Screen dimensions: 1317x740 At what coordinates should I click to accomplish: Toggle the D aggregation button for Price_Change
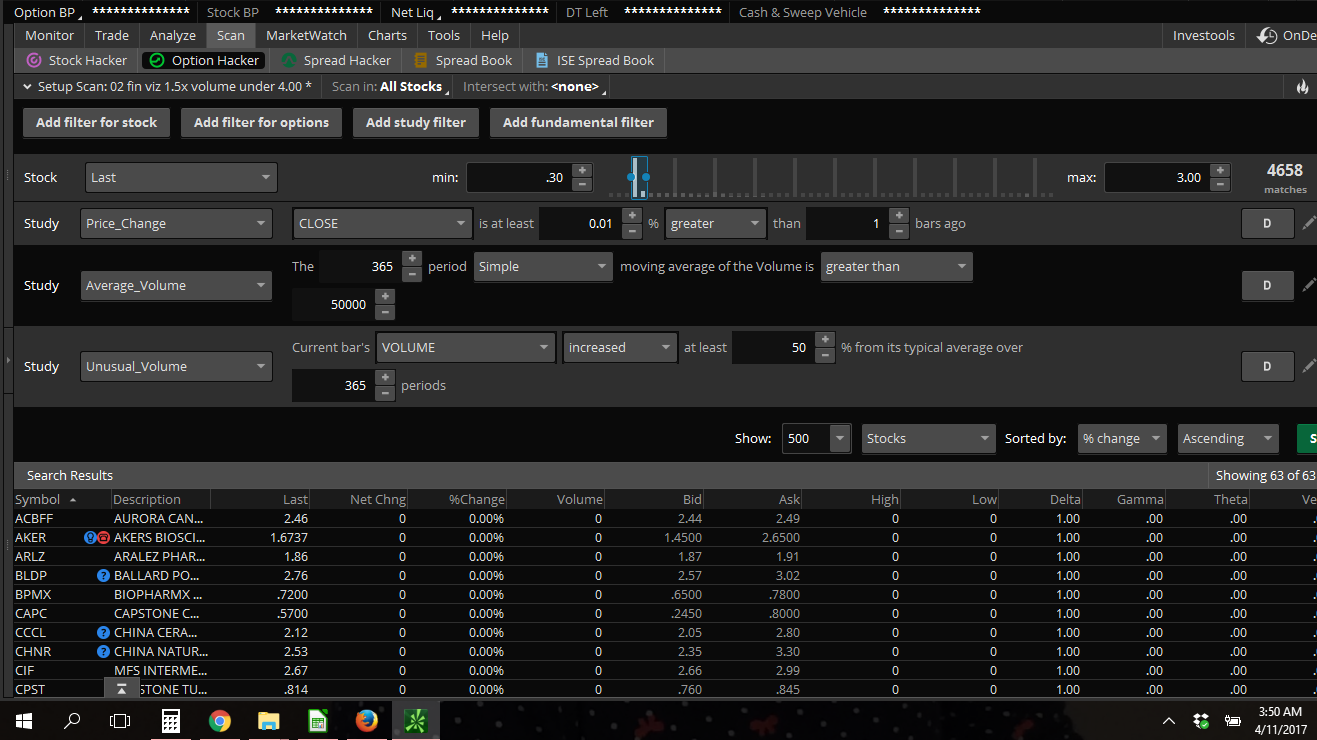pos(1266,223)
